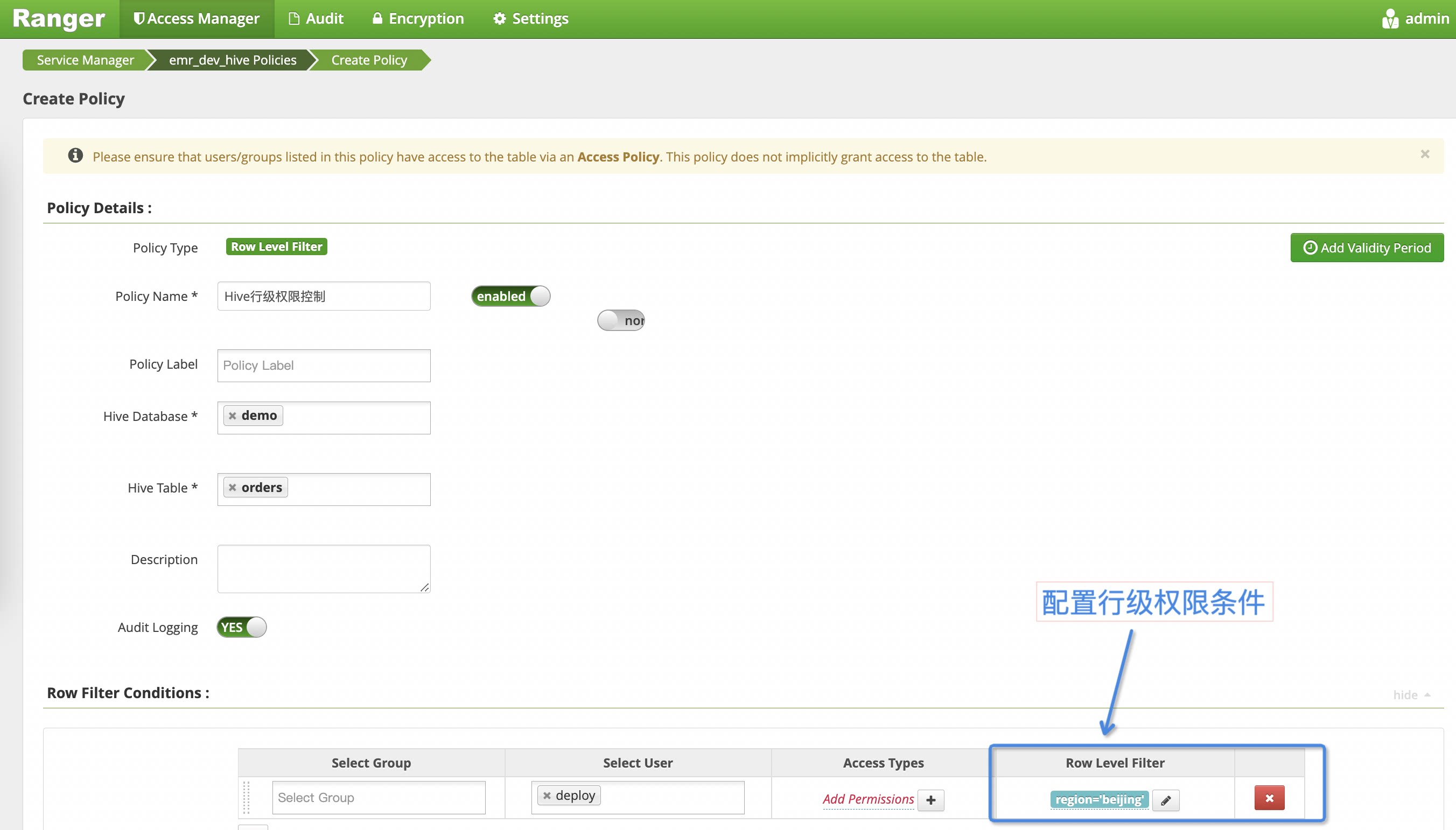Click the admin user icon

click(x=1390, y=19)
